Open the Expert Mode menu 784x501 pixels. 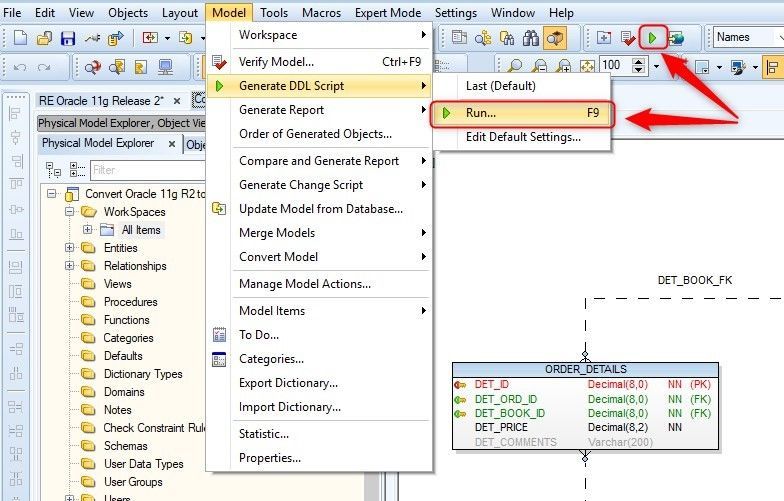point(388,12)
